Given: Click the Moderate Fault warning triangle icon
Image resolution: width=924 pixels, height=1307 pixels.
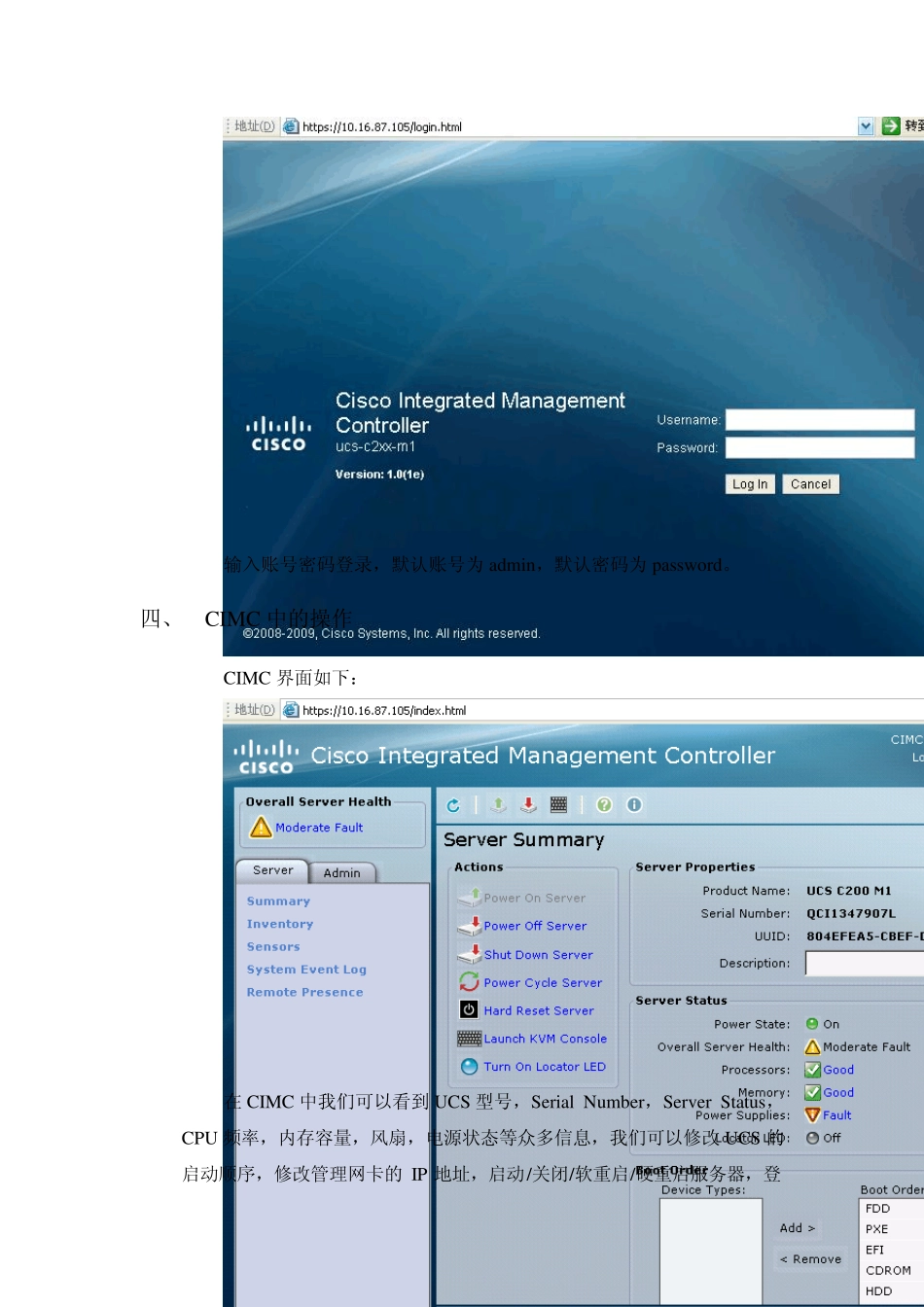Looking at the screenshot, I should (261, 828).
